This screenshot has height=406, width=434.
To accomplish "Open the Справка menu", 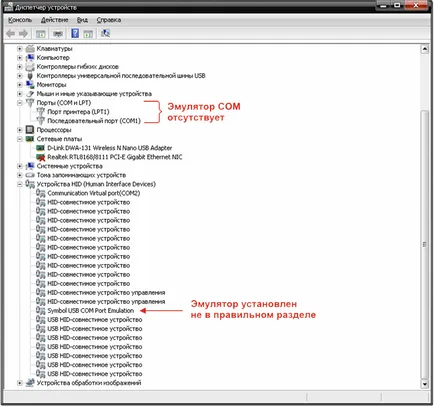I will click(x=109, y=20).
